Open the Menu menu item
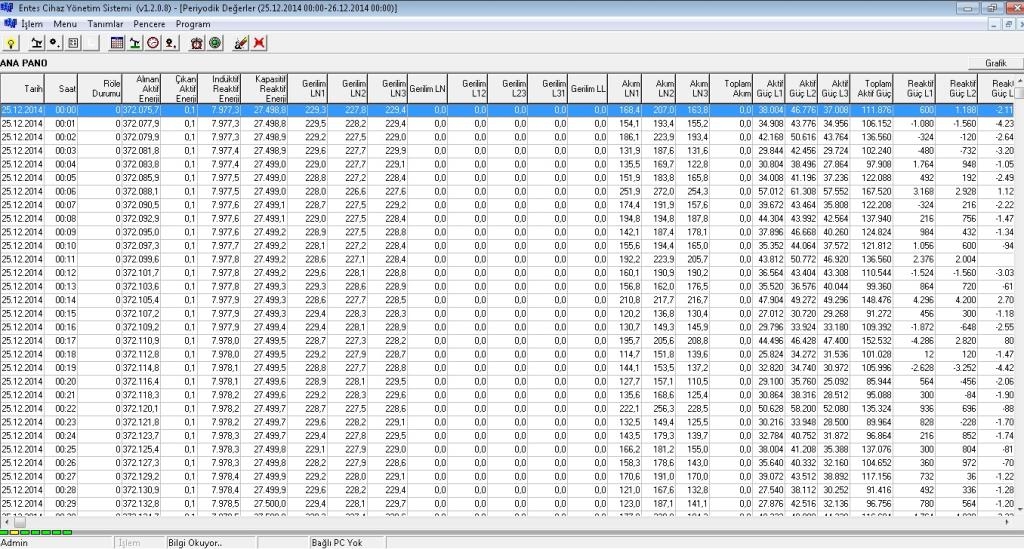 (65, 24)
